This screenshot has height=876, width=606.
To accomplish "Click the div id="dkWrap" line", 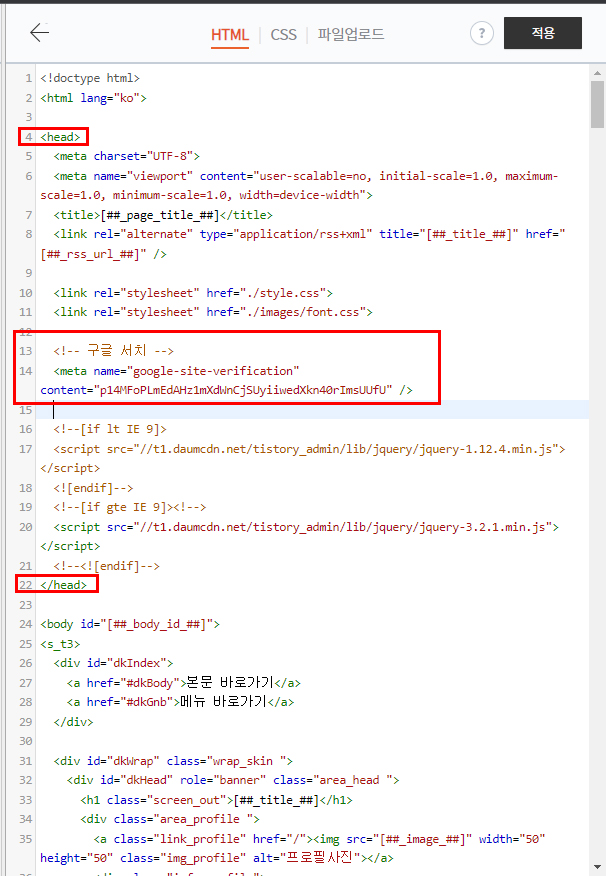I will [x=173, y=761].
